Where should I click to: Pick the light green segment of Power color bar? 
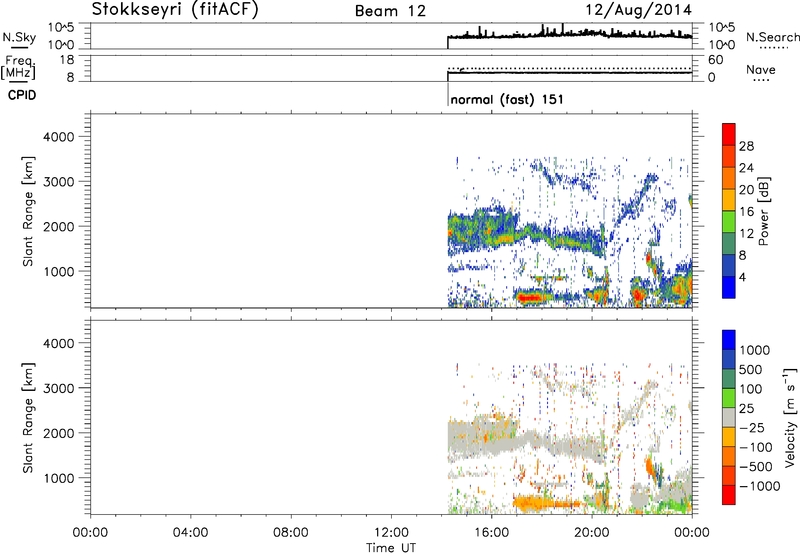point(729,221)
